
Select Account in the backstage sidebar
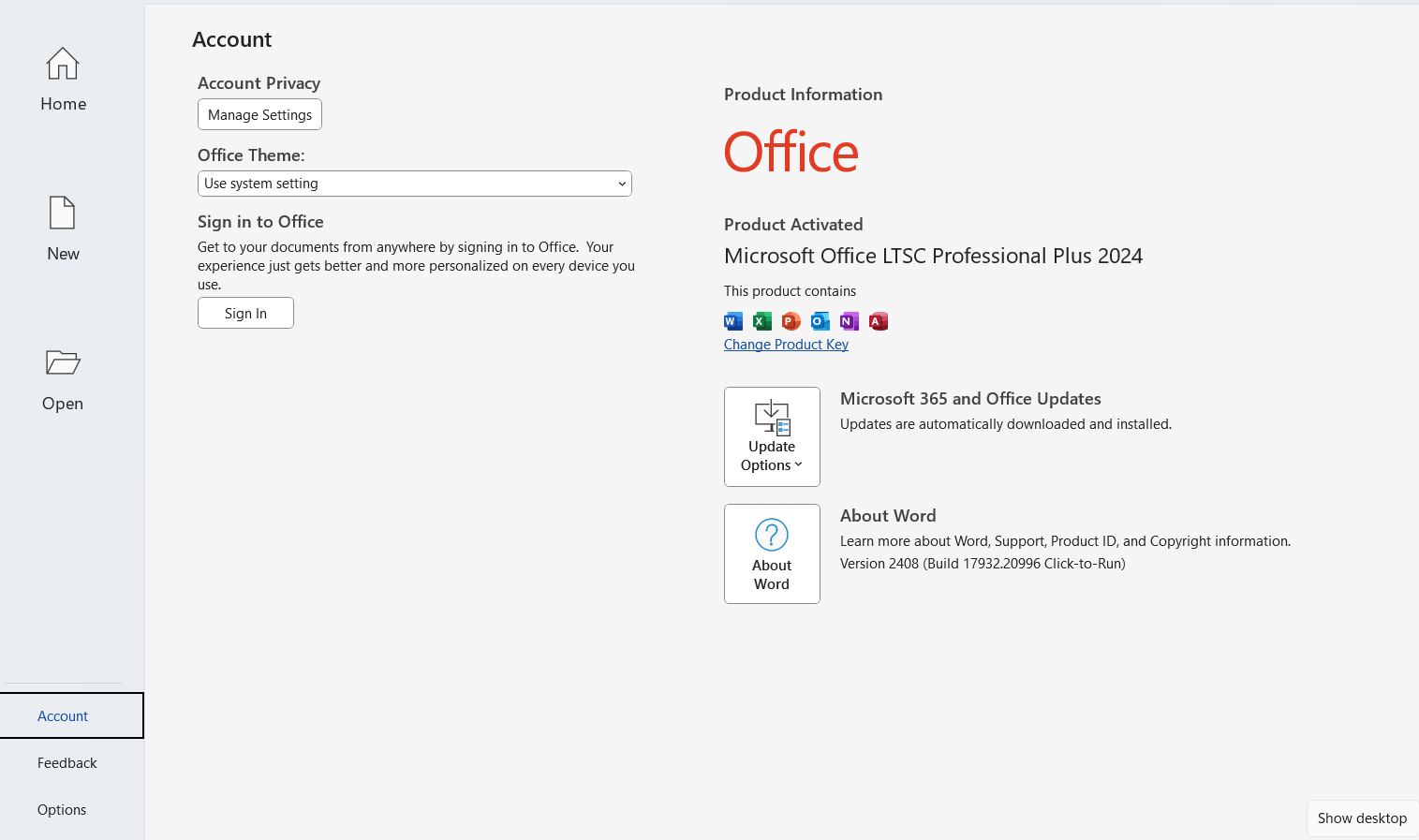click(72, 715)
